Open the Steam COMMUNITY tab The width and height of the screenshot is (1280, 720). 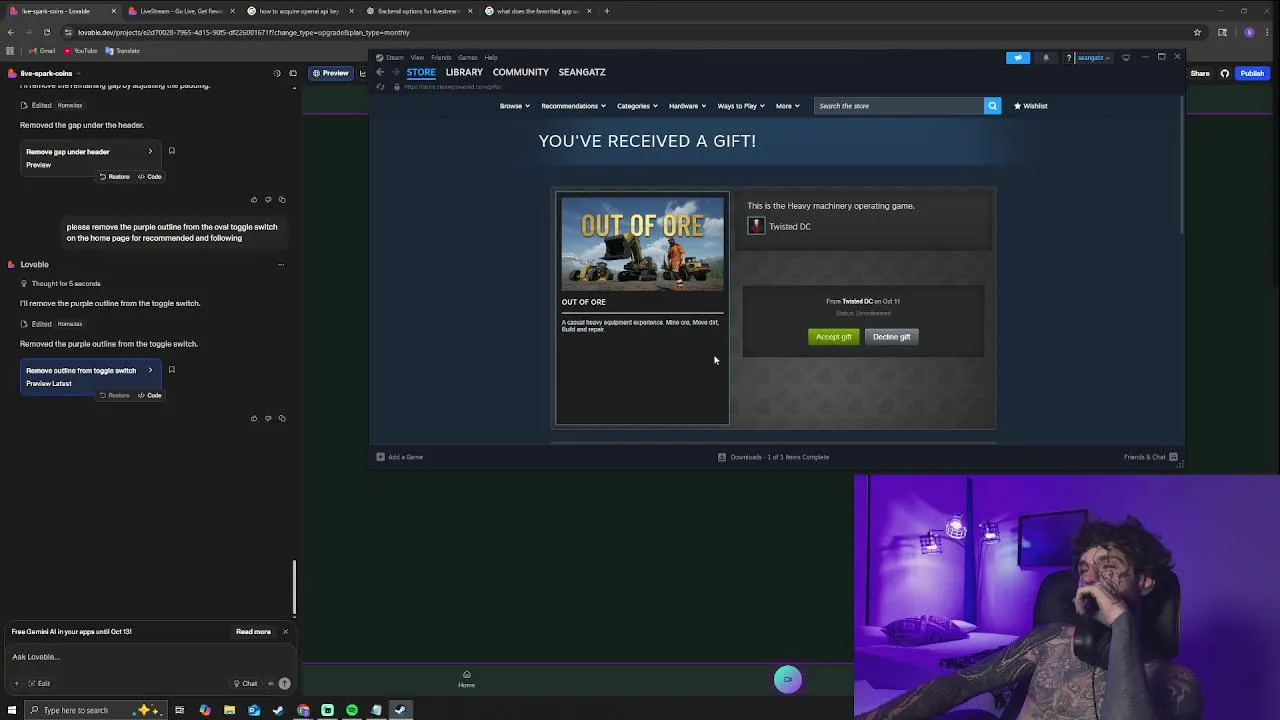pyautogui.click(x=520, y=72)
